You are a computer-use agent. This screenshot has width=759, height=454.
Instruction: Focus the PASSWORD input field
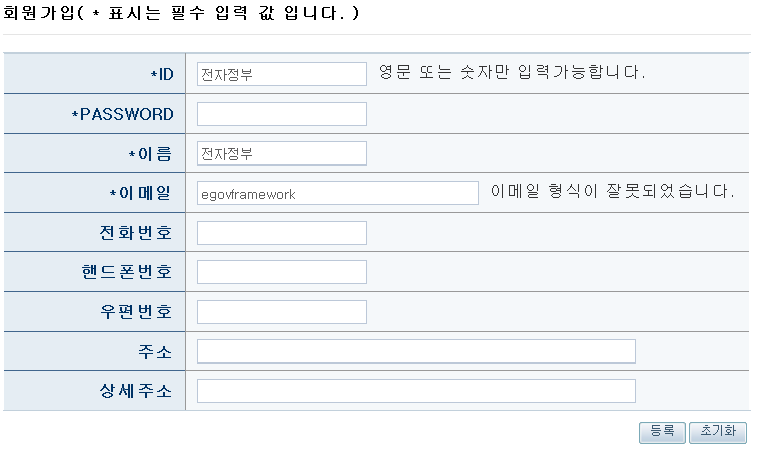coord(282,114)
